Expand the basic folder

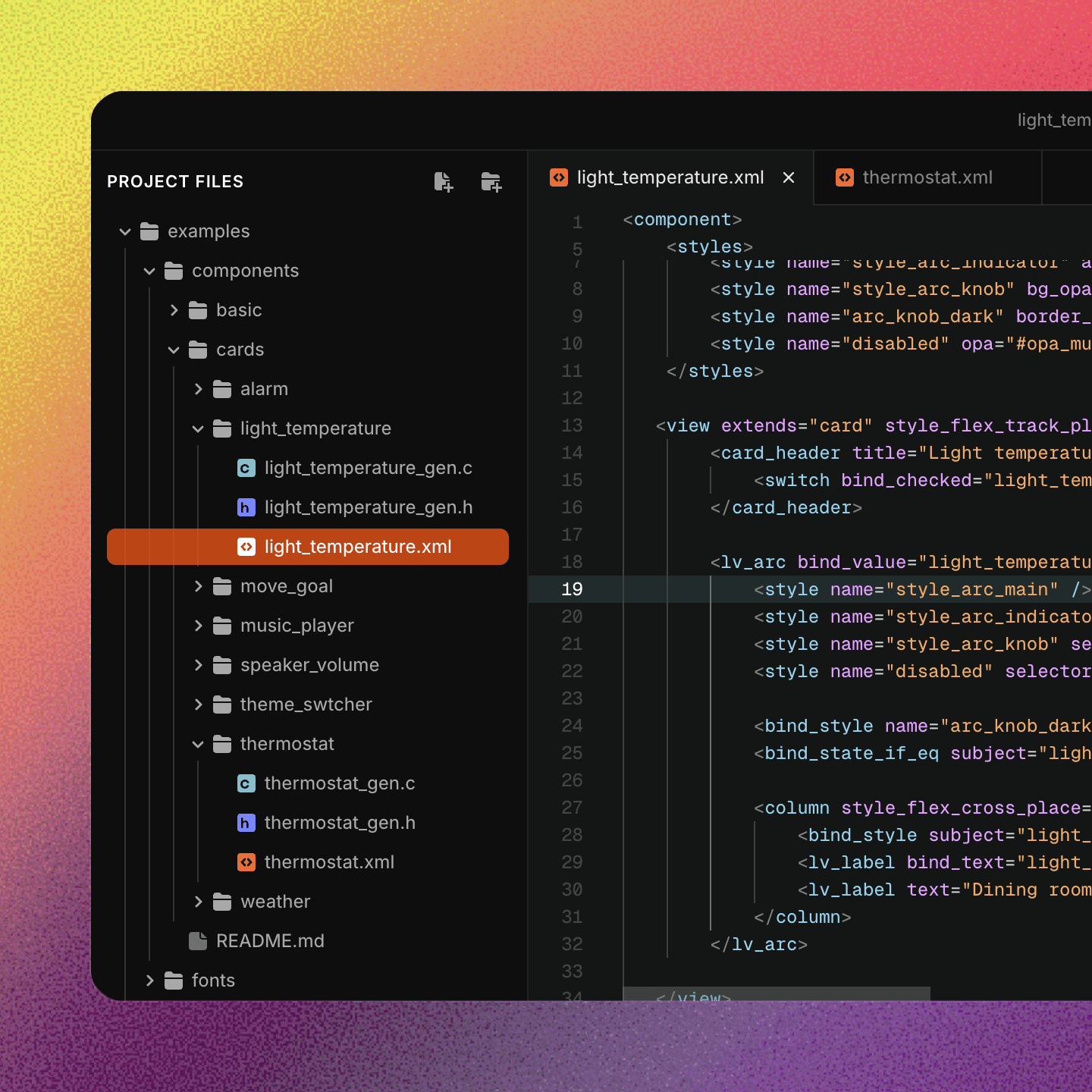[x=174, y=310]
